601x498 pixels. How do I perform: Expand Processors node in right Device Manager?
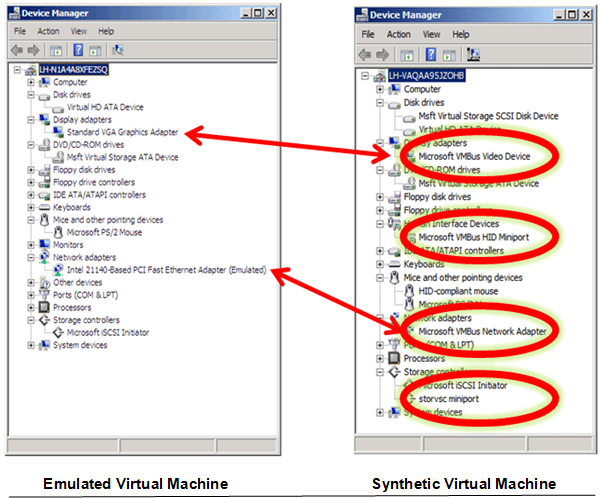(380, 358)
